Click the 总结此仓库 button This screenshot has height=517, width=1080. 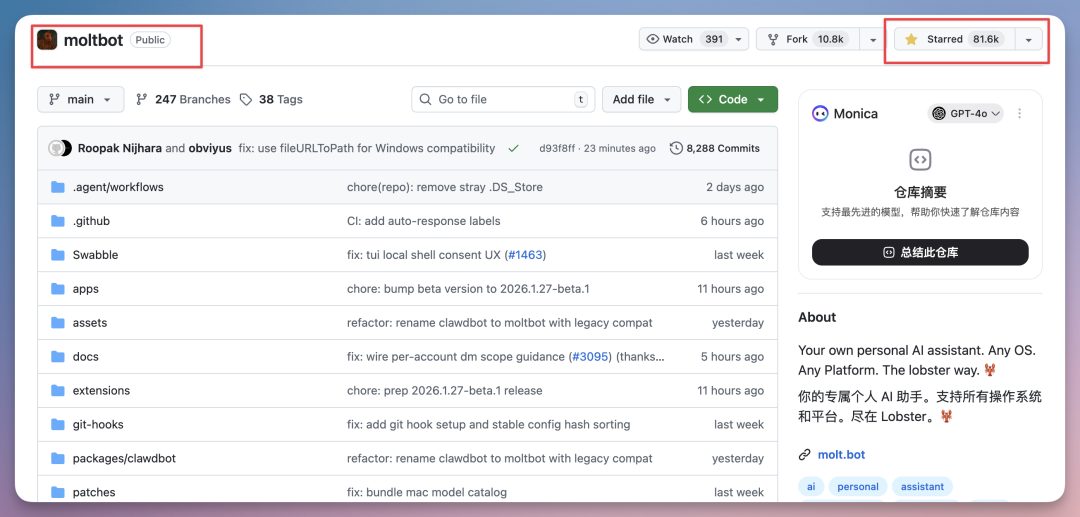pyautogui.click(x=920, y=252)
